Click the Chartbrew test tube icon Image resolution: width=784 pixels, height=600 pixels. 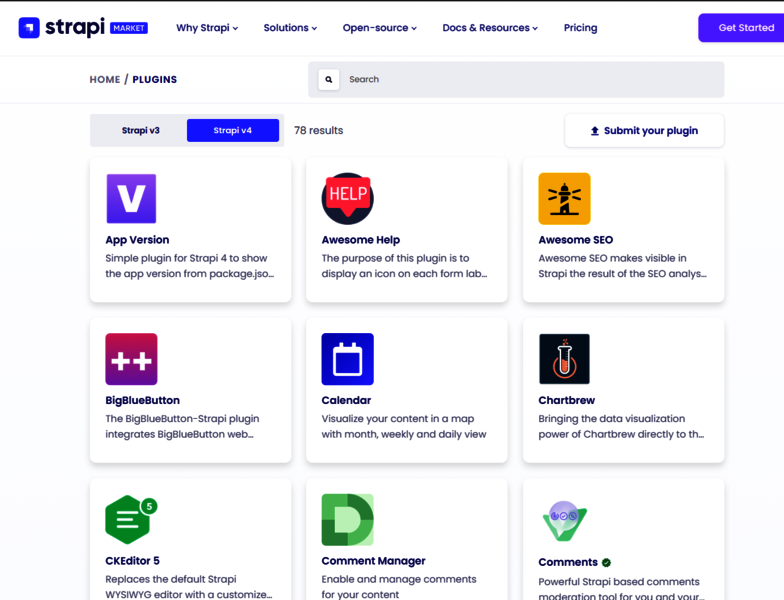click(564, 359)
